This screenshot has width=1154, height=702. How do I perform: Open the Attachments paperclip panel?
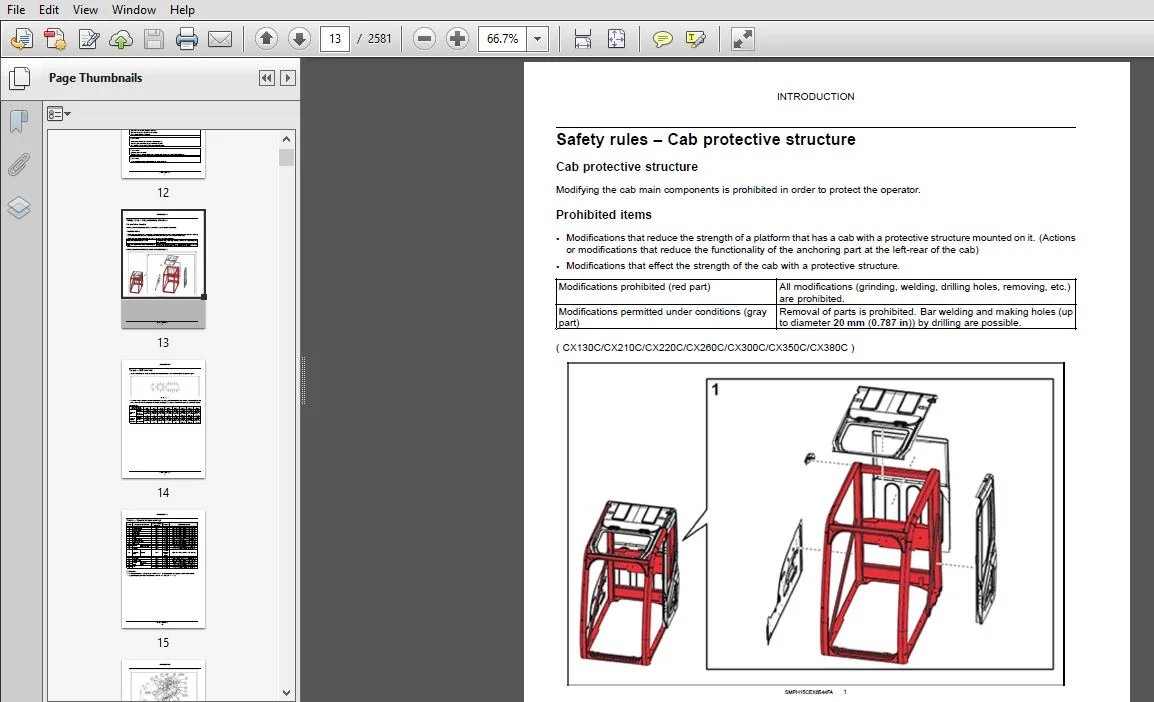[x=19, y=165]
